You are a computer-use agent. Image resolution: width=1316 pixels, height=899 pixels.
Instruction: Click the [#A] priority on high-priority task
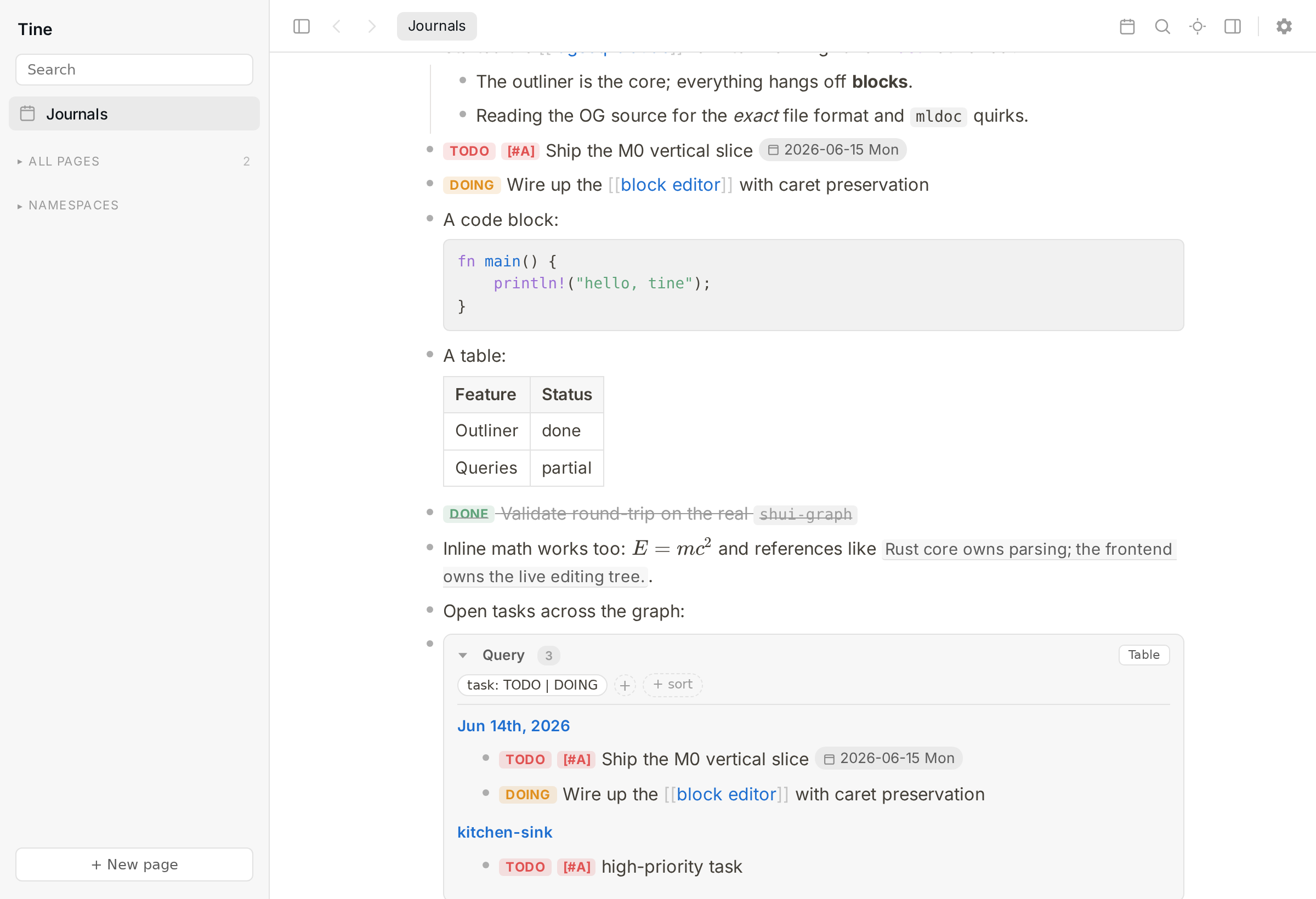tap(576, 867)
